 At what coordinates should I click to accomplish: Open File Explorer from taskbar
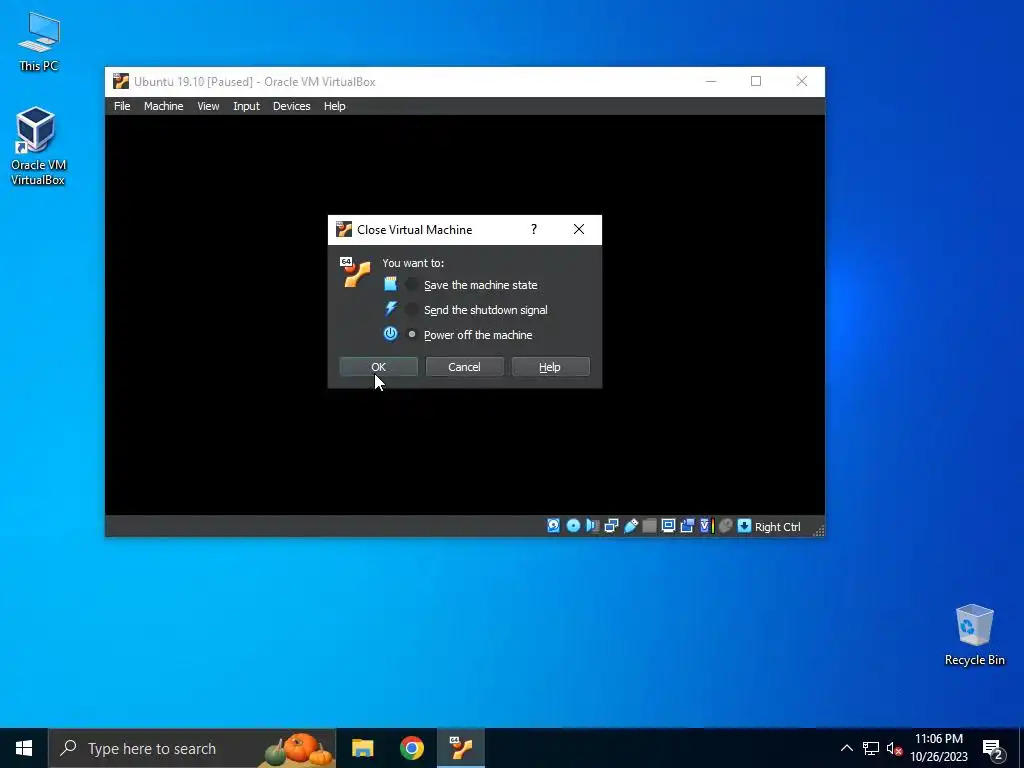point(362,748)
